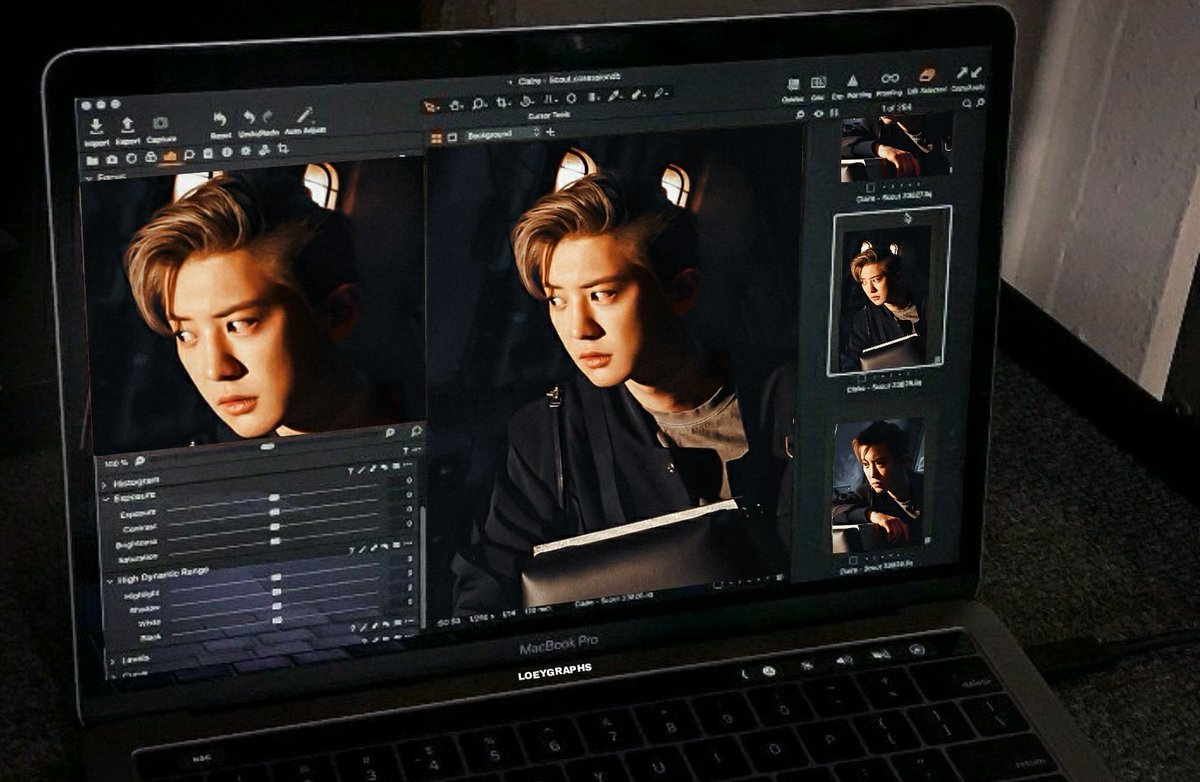
Task: Select the Rotate cursor tool
Action: 527,101
